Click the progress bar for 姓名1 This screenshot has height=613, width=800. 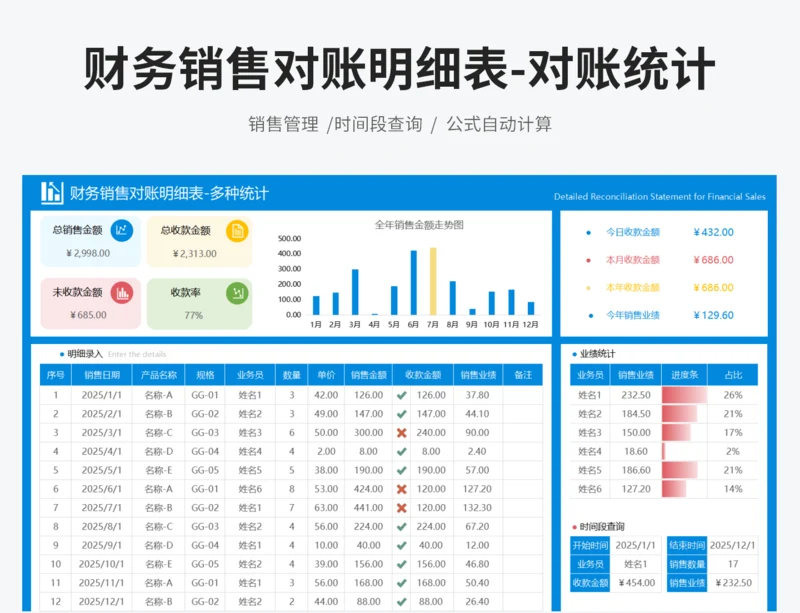(684, 395)
